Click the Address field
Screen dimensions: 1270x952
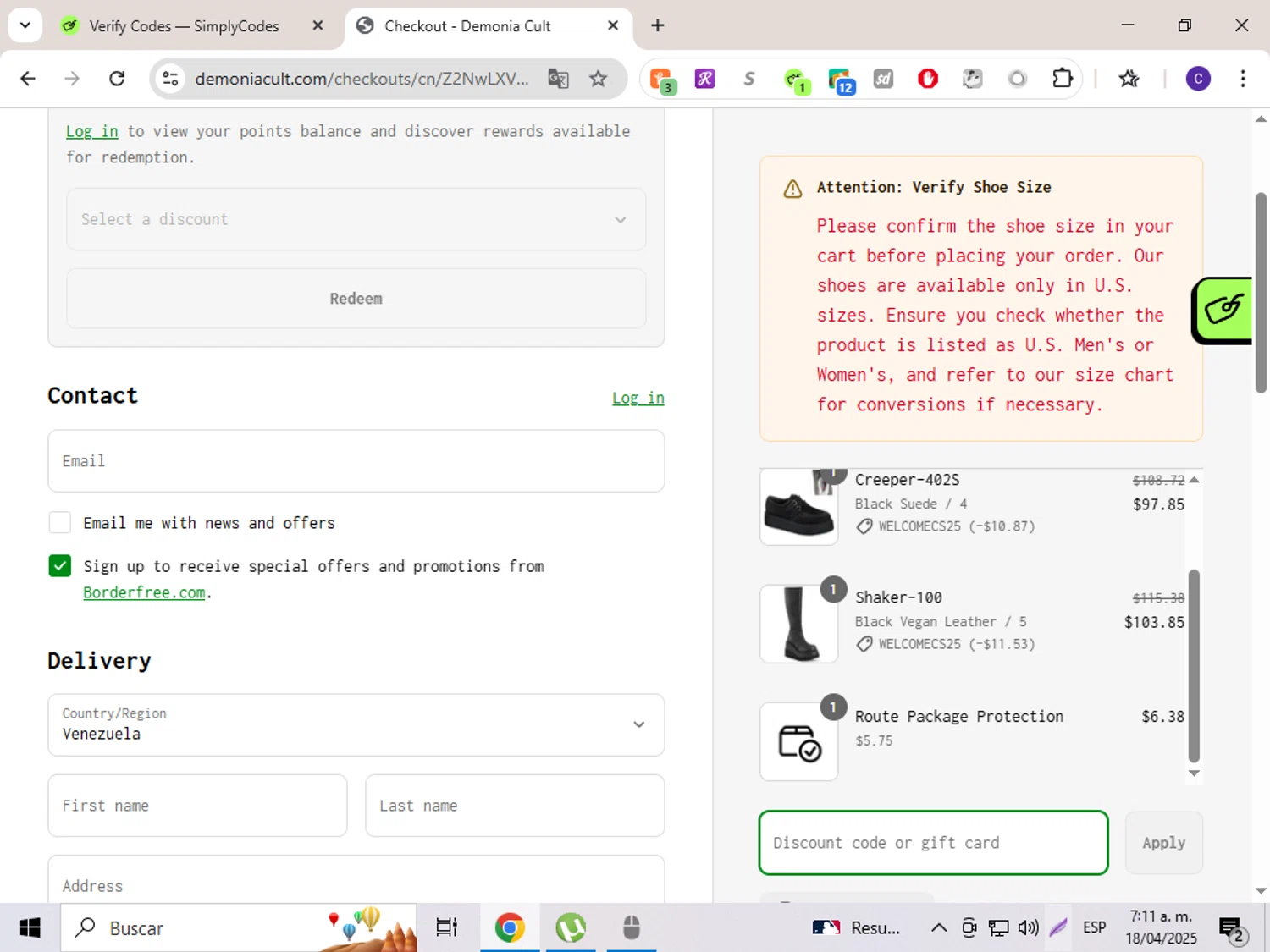point(356,880)
